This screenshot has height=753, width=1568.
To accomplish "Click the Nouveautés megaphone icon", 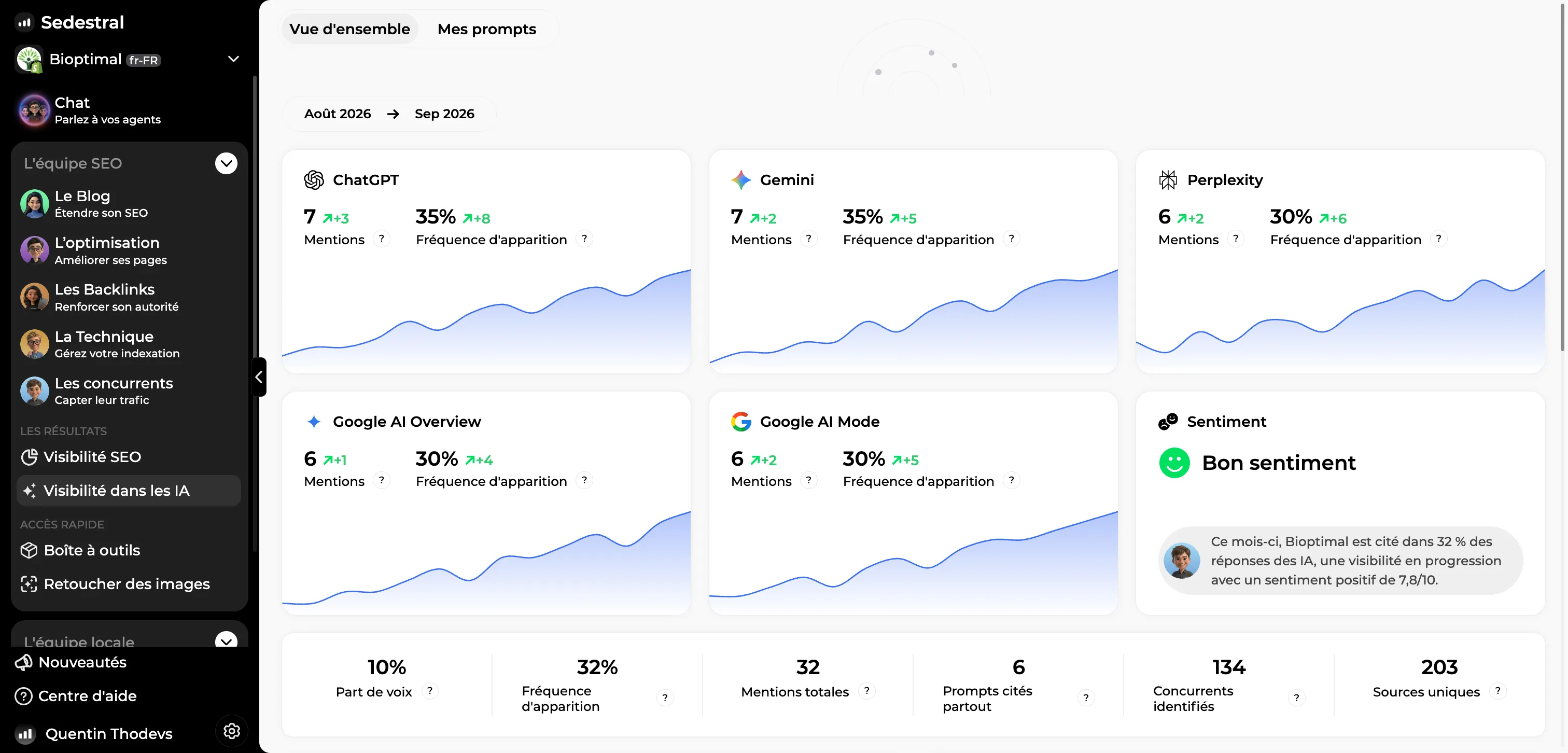I will coord(23,662).
